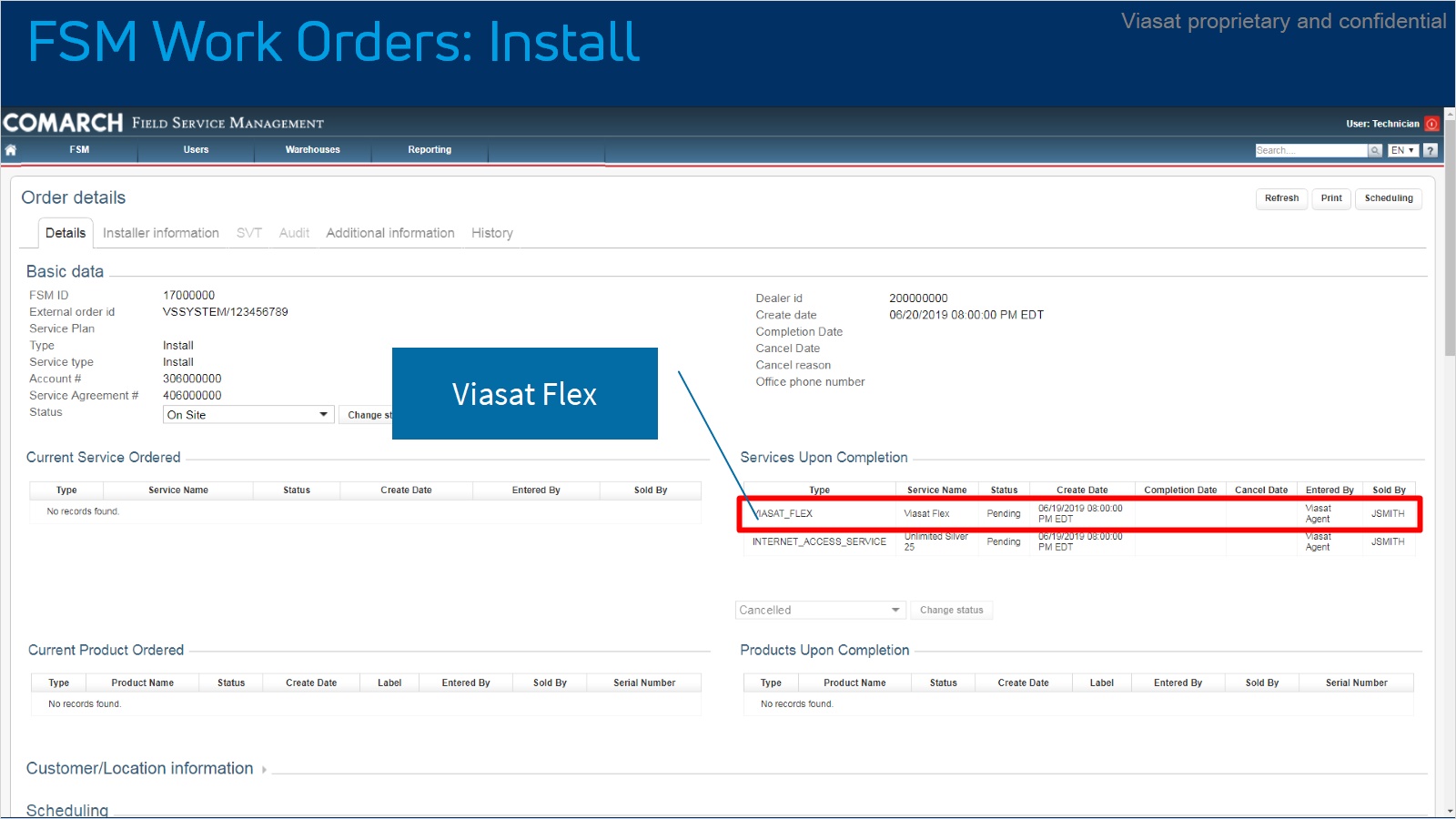The width and height of the screenshot is (1456, 819).
Task: Switch to Additional information tab
Action: point(390,233)
